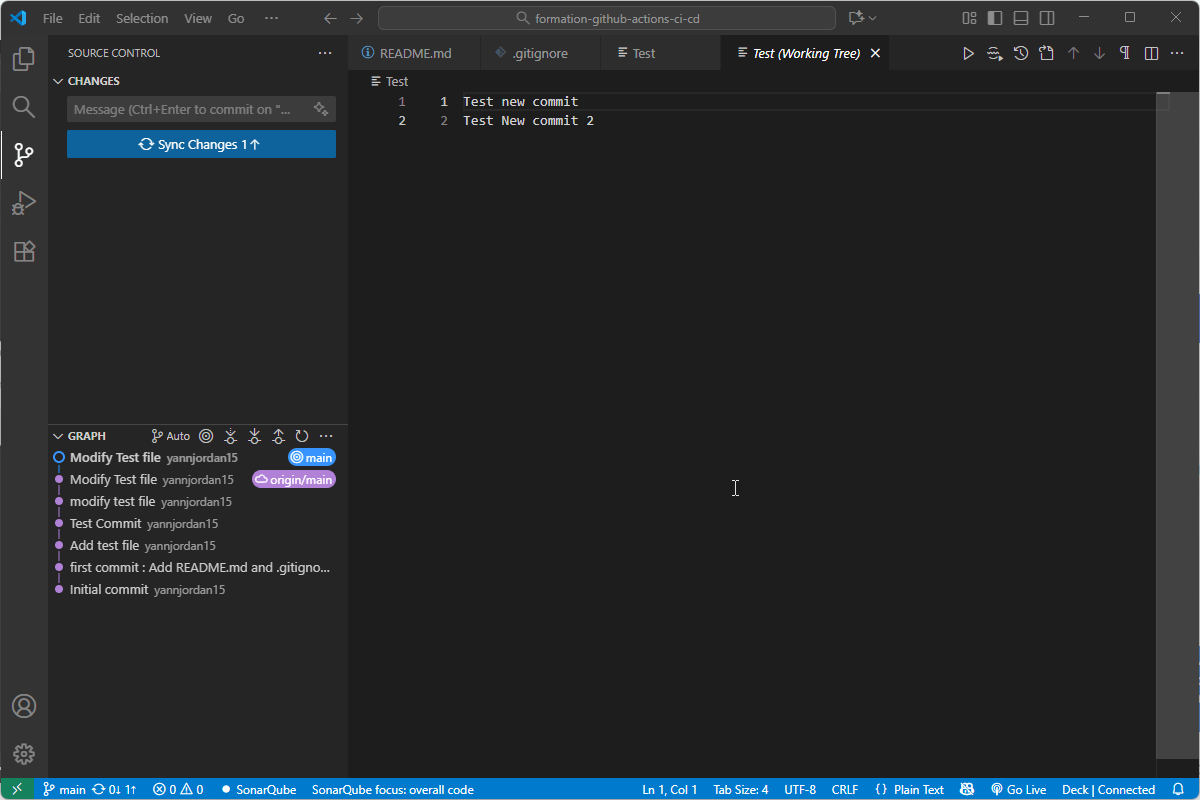Open the Auto branch picker in Graph
The image size is (1200, 800).
point(170,436)
